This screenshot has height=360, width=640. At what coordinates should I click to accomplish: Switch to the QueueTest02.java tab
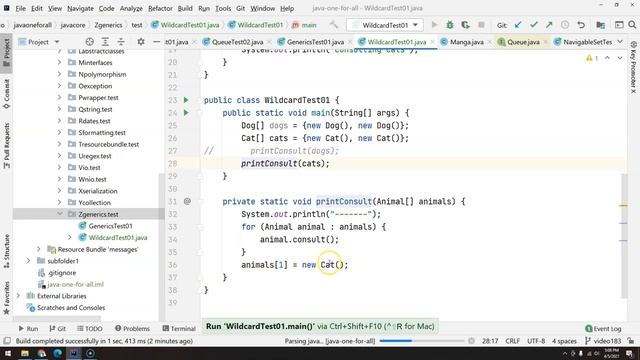pyautogui.click(x=237, y=42)
